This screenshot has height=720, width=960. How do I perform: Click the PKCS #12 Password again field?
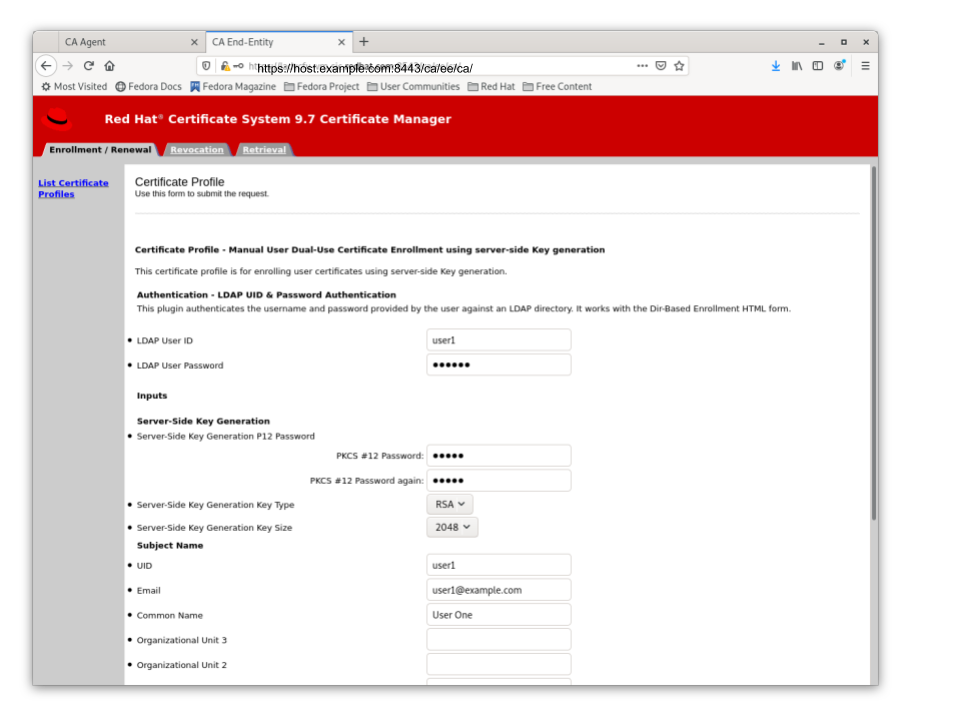coord(499,481)
